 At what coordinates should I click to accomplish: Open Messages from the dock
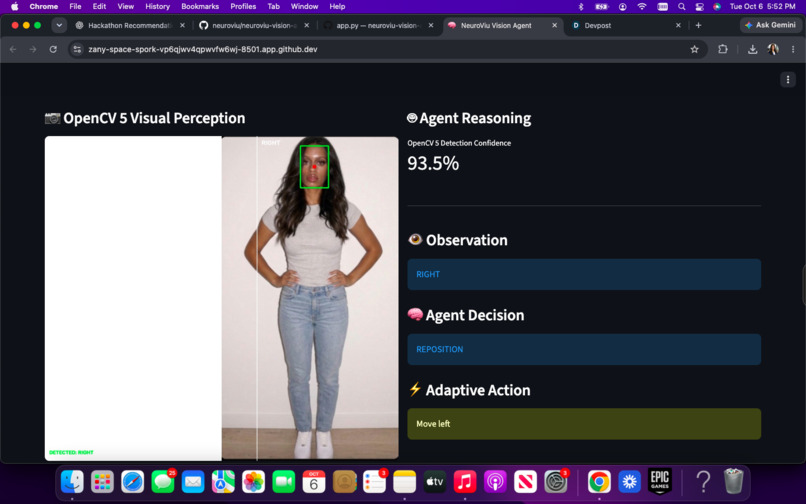(x=163, y=482)
